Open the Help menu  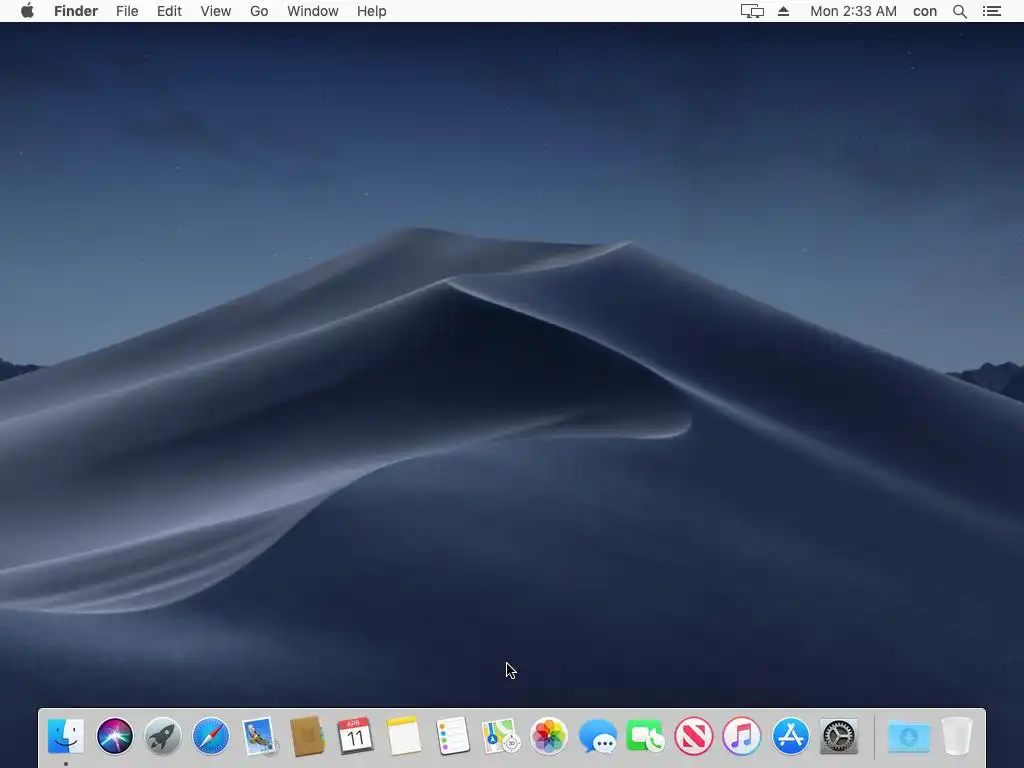click(x=372, y=11)
